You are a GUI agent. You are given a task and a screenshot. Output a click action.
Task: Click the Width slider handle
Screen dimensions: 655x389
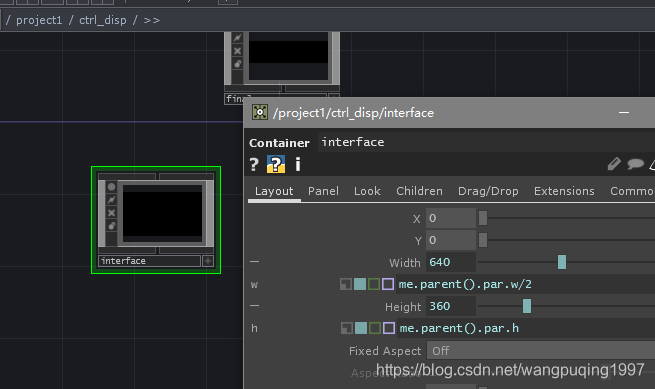[x=562, y=262]
